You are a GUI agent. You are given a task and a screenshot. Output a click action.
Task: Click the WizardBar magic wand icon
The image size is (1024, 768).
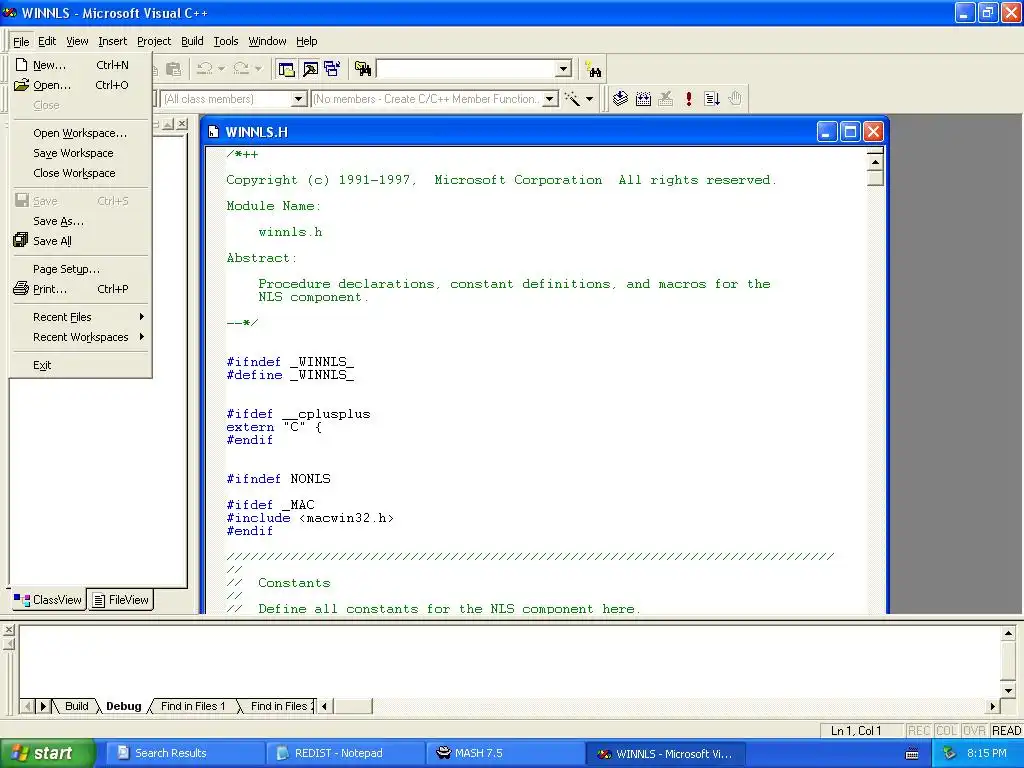572,99
